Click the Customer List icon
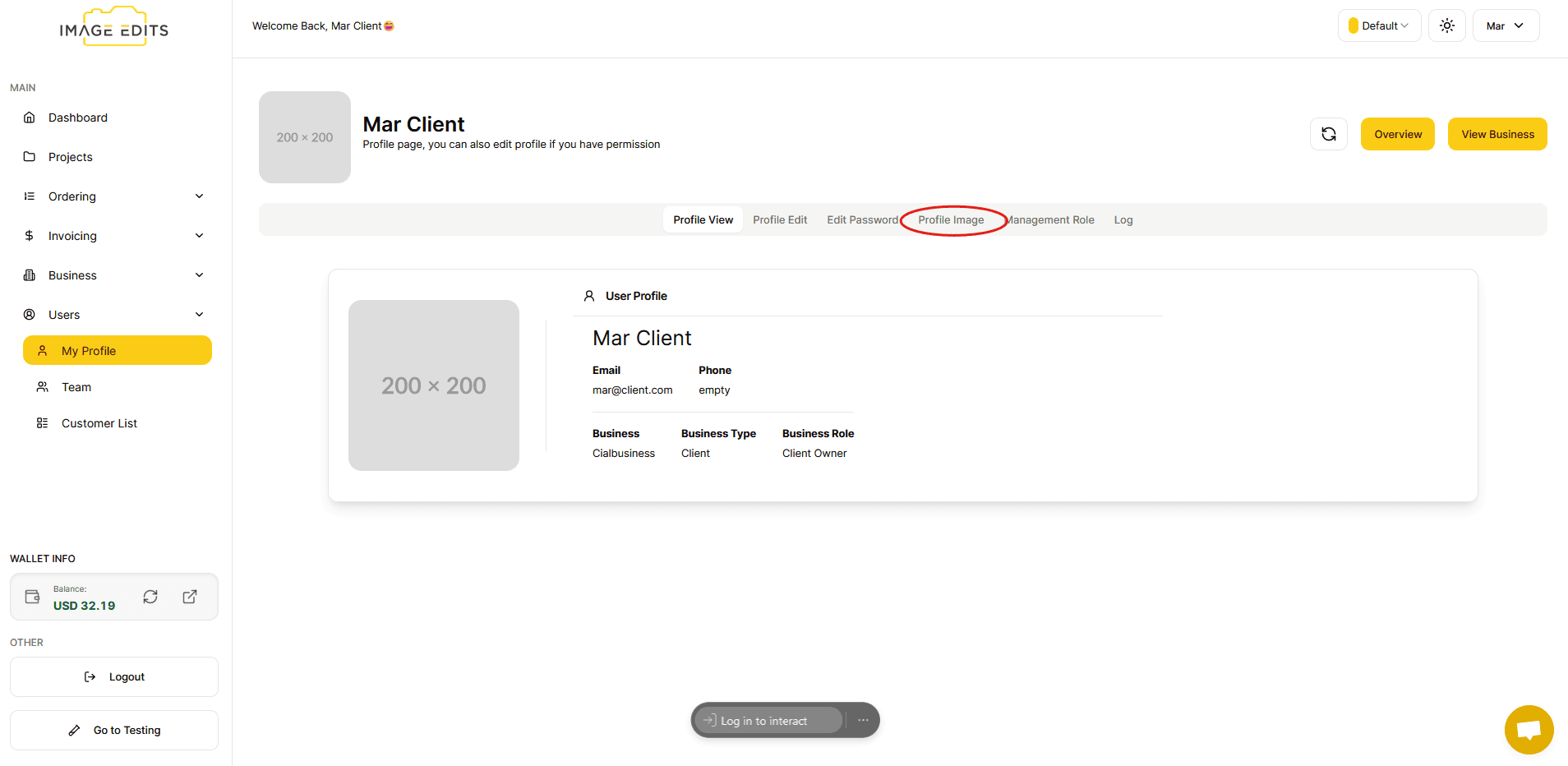The image size is (1568, 766). [43, 423]
